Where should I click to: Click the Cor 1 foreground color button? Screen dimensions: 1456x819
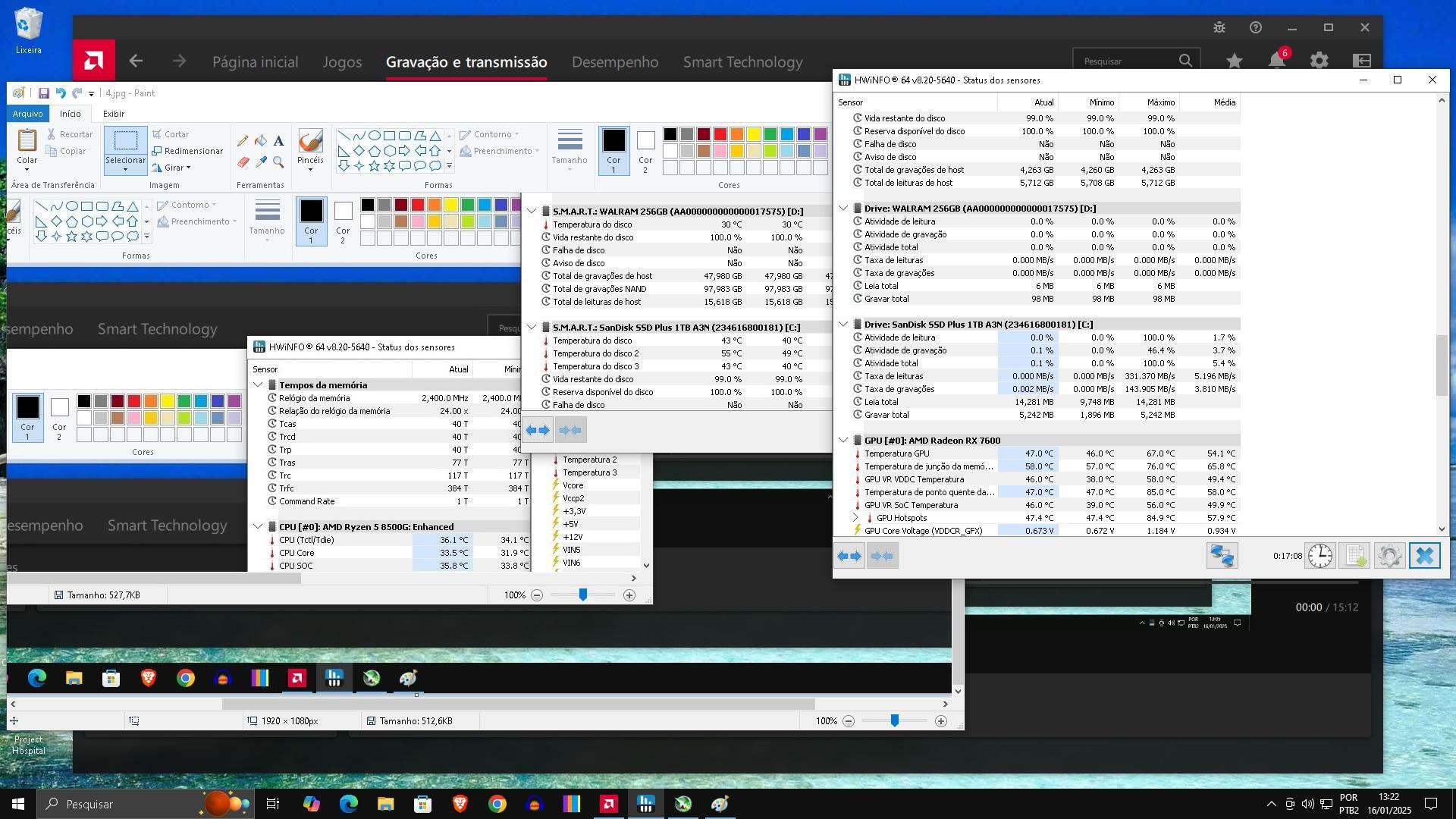tap(613, 150)
